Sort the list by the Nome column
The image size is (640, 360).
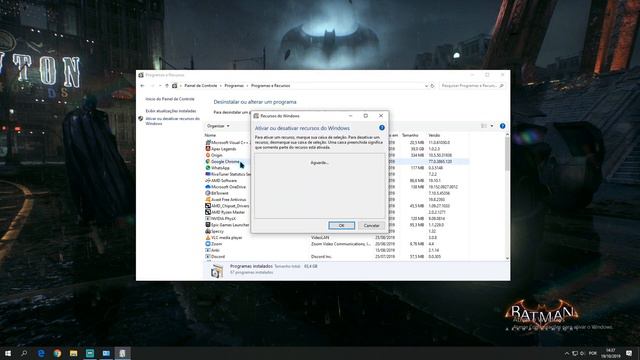point(210,135)
